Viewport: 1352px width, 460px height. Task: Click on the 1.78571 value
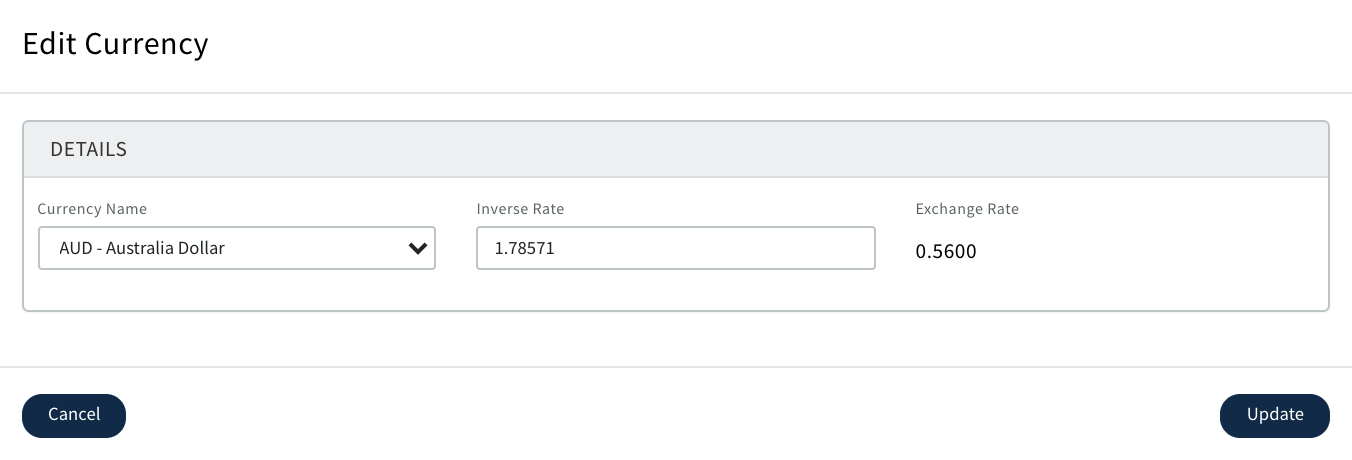[x=525, y=248]
